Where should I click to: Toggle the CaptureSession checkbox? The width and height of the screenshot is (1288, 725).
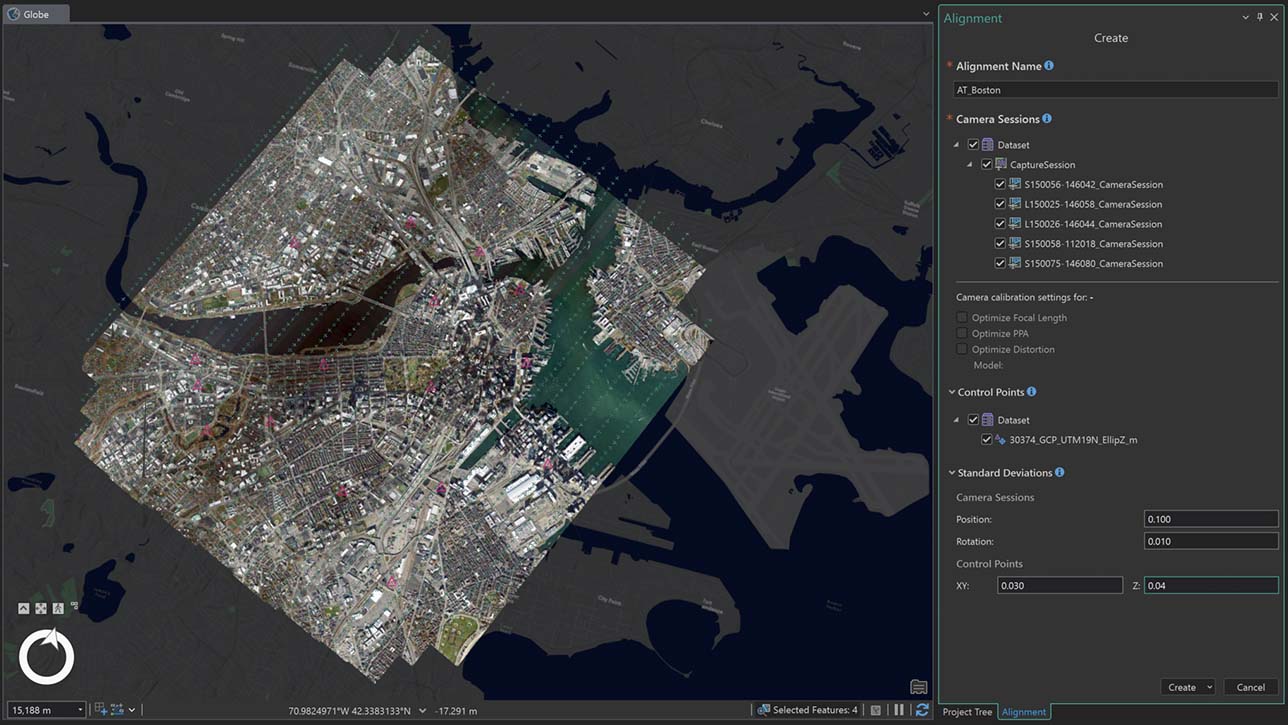coord(986,164)
